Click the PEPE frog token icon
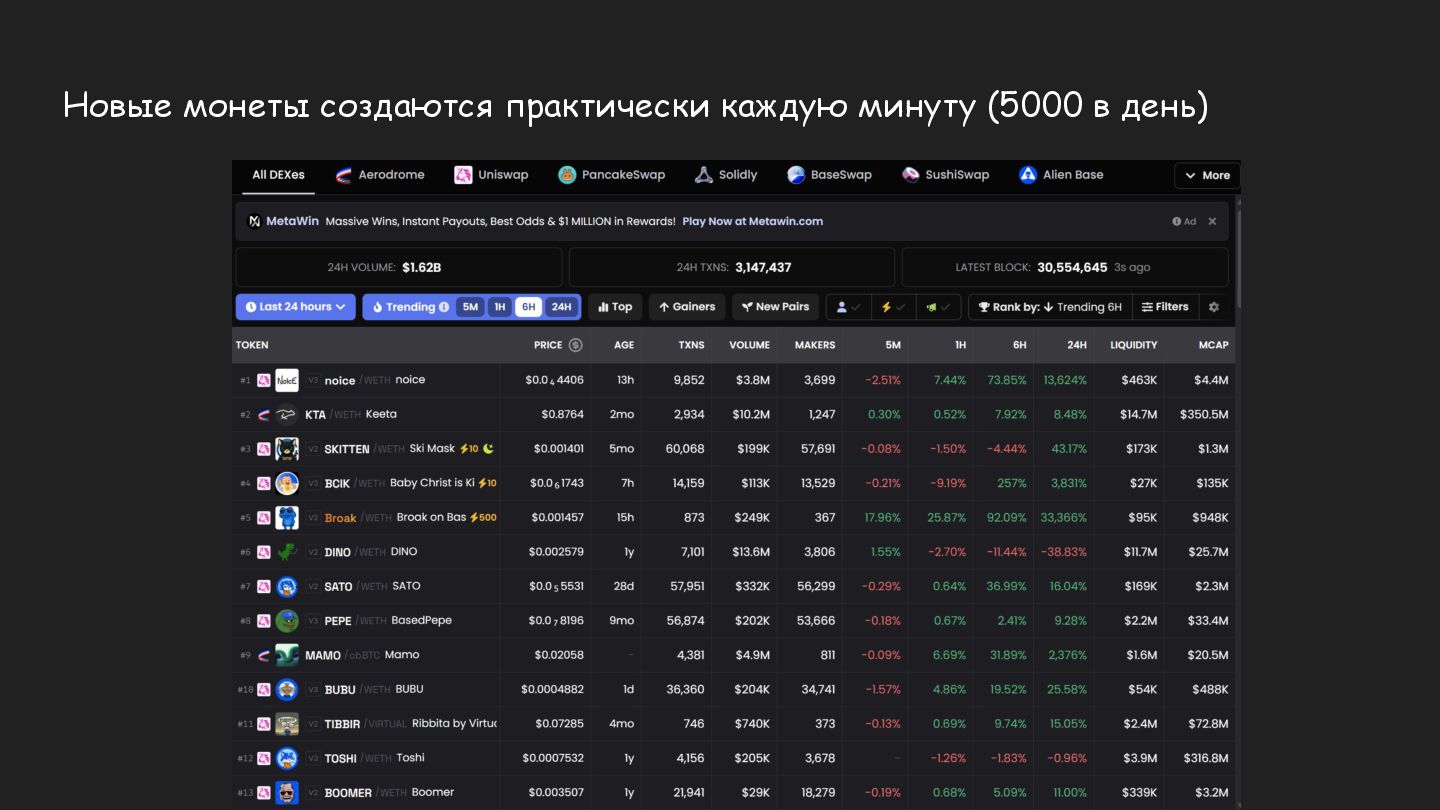This screenshot has width=1440, height=810. coord(287,621)
